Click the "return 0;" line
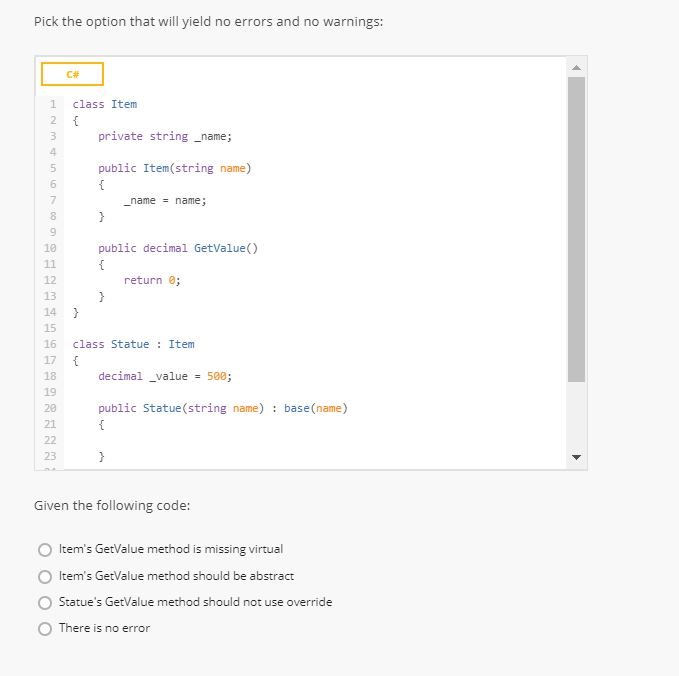Viewport: 679px width, 676px height. pyautogui.click(x=152, y=280)
